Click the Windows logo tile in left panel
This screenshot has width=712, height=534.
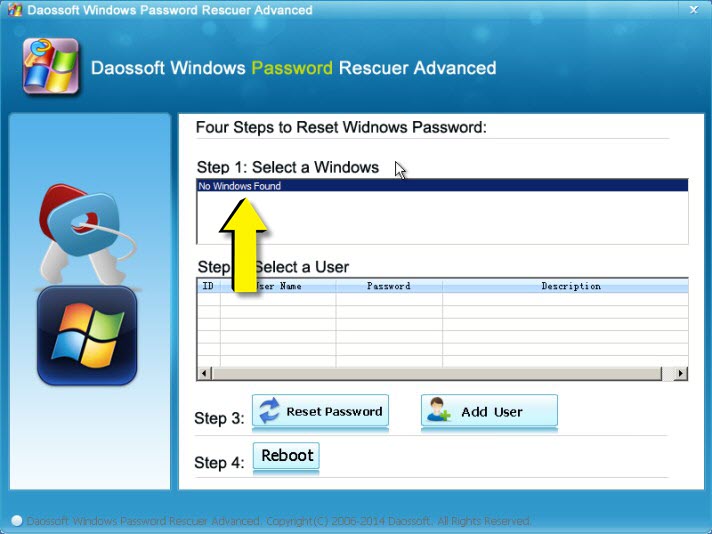87,336
